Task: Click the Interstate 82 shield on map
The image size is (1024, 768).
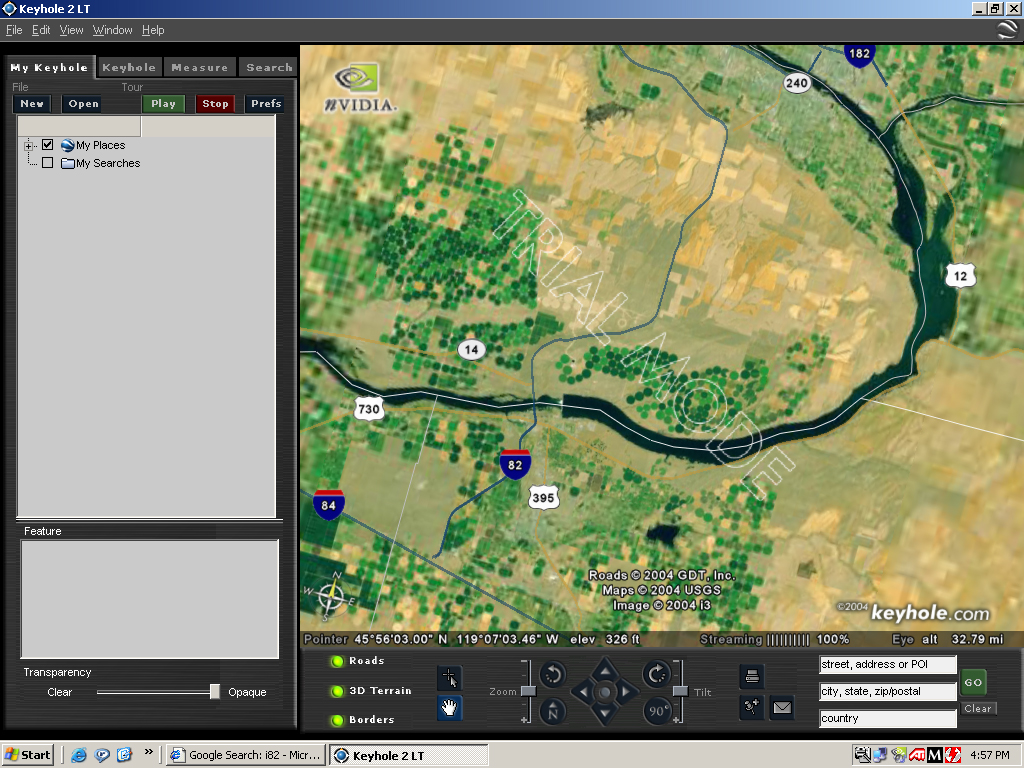Action: (515, 464)
